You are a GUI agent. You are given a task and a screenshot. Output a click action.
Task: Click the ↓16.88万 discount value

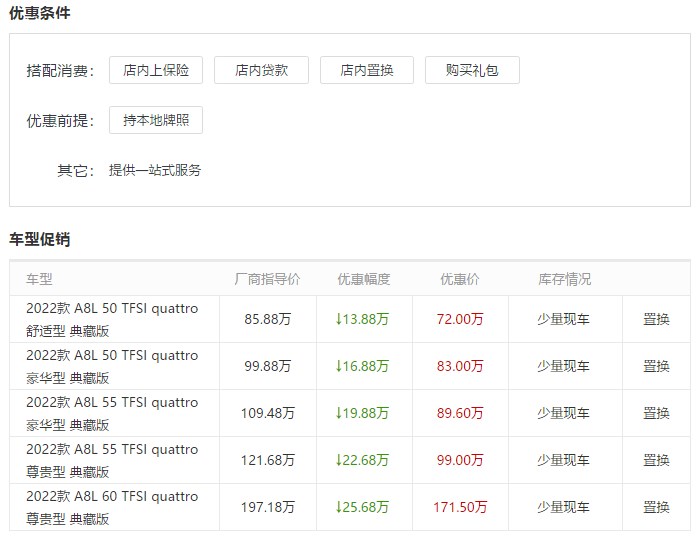click(362, 366)
